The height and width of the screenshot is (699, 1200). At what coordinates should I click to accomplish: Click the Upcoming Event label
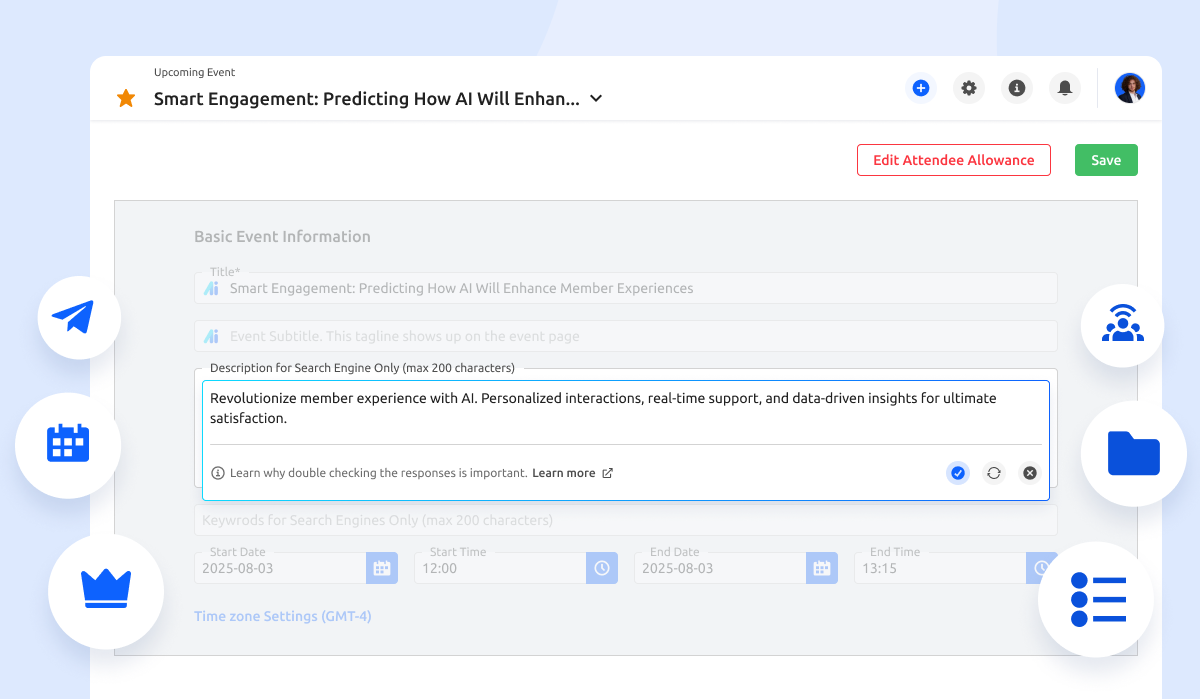click(194, 72)
